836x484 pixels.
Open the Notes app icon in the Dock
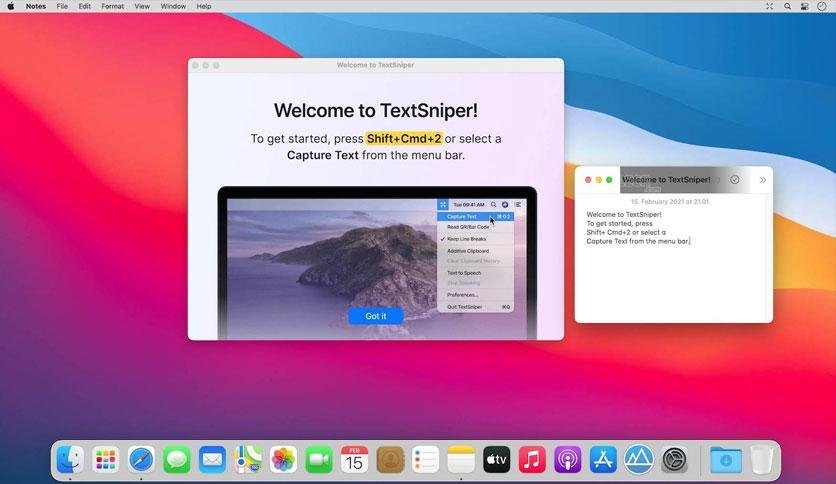point(460,459)
